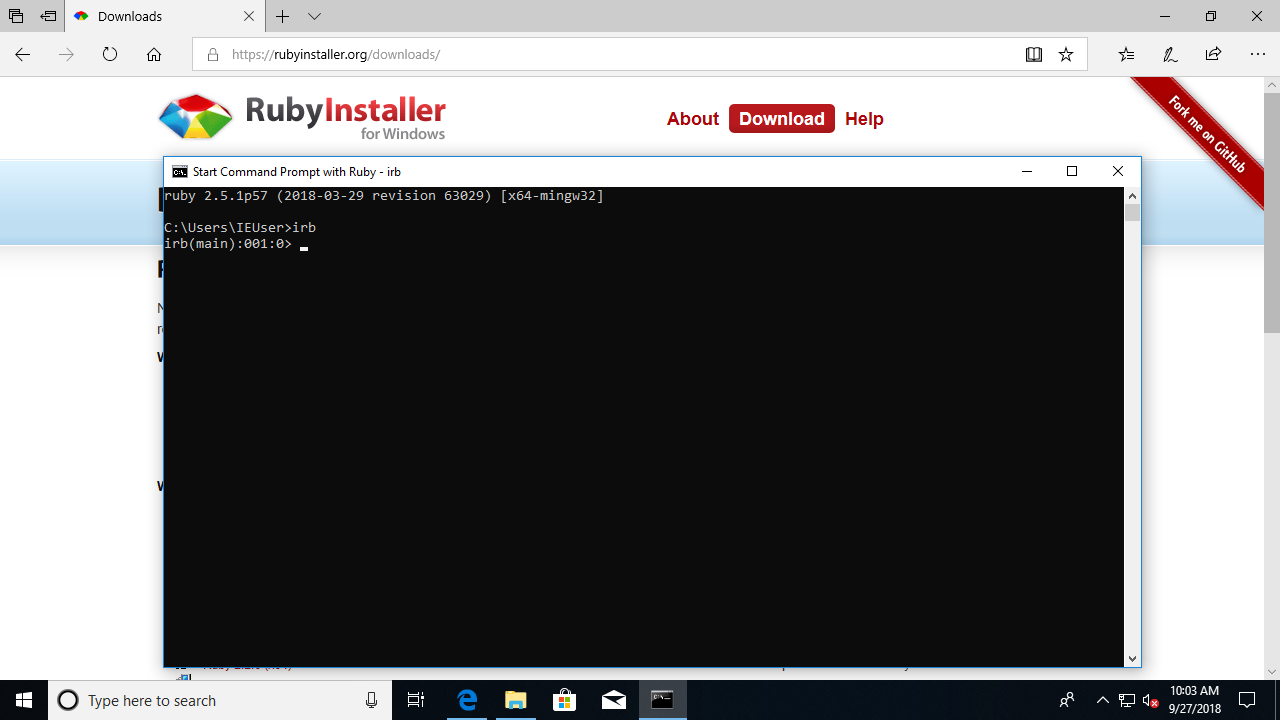
Task: Click the Edge page vertical scrollbar thumb
Action: pos(1272,214)
